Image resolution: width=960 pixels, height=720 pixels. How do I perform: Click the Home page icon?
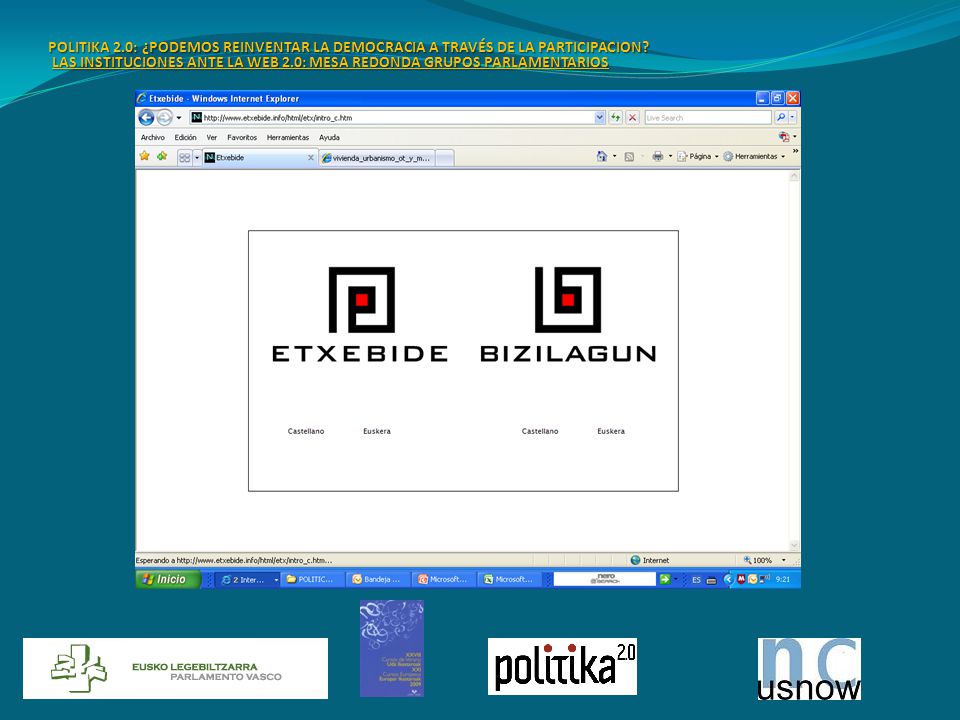(x=602, y=156)
